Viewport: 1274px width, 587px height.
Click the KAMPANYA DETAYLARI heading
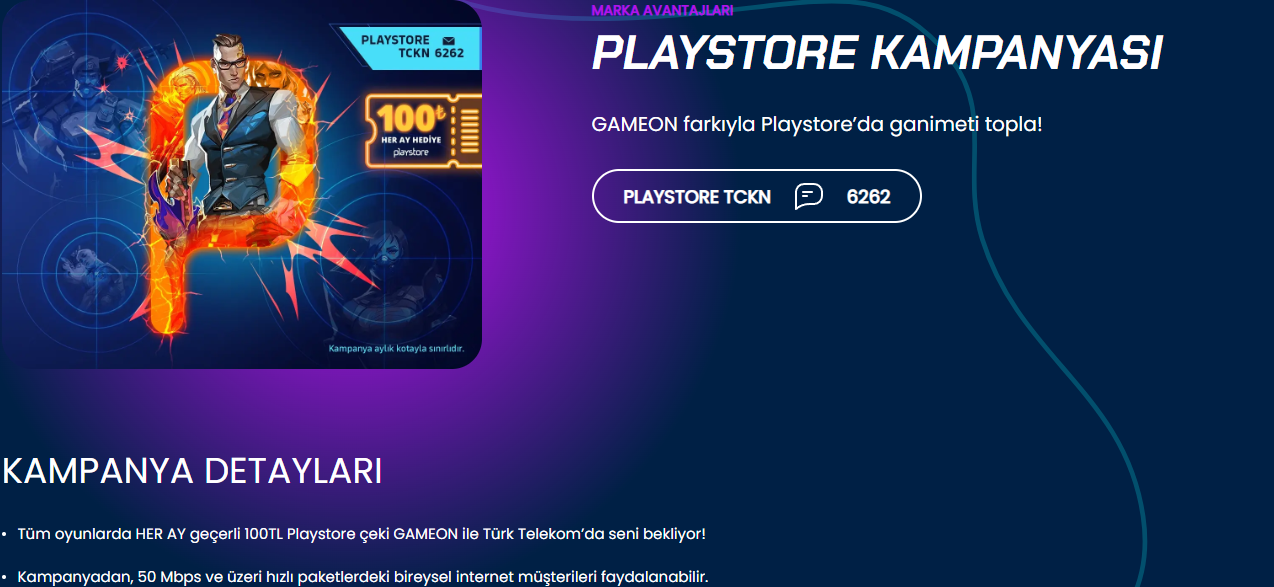[x=192, y=471]
